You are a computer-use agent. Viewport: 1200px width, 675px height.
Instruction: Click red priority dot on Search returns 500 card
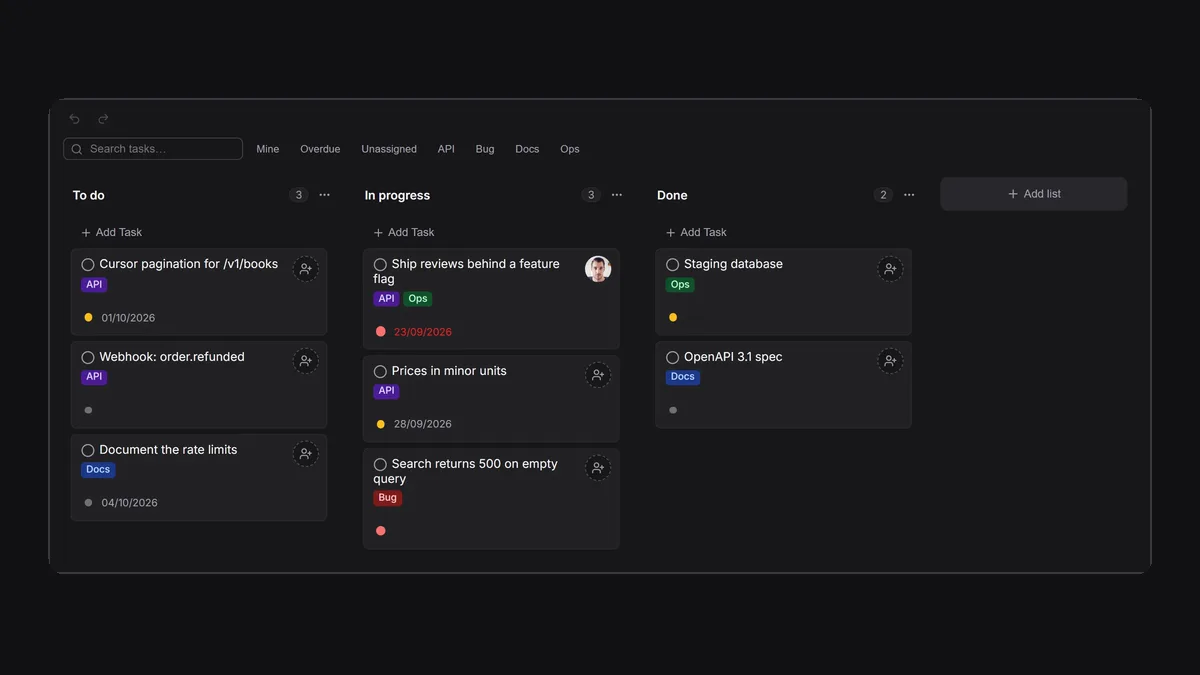(380, 530)
